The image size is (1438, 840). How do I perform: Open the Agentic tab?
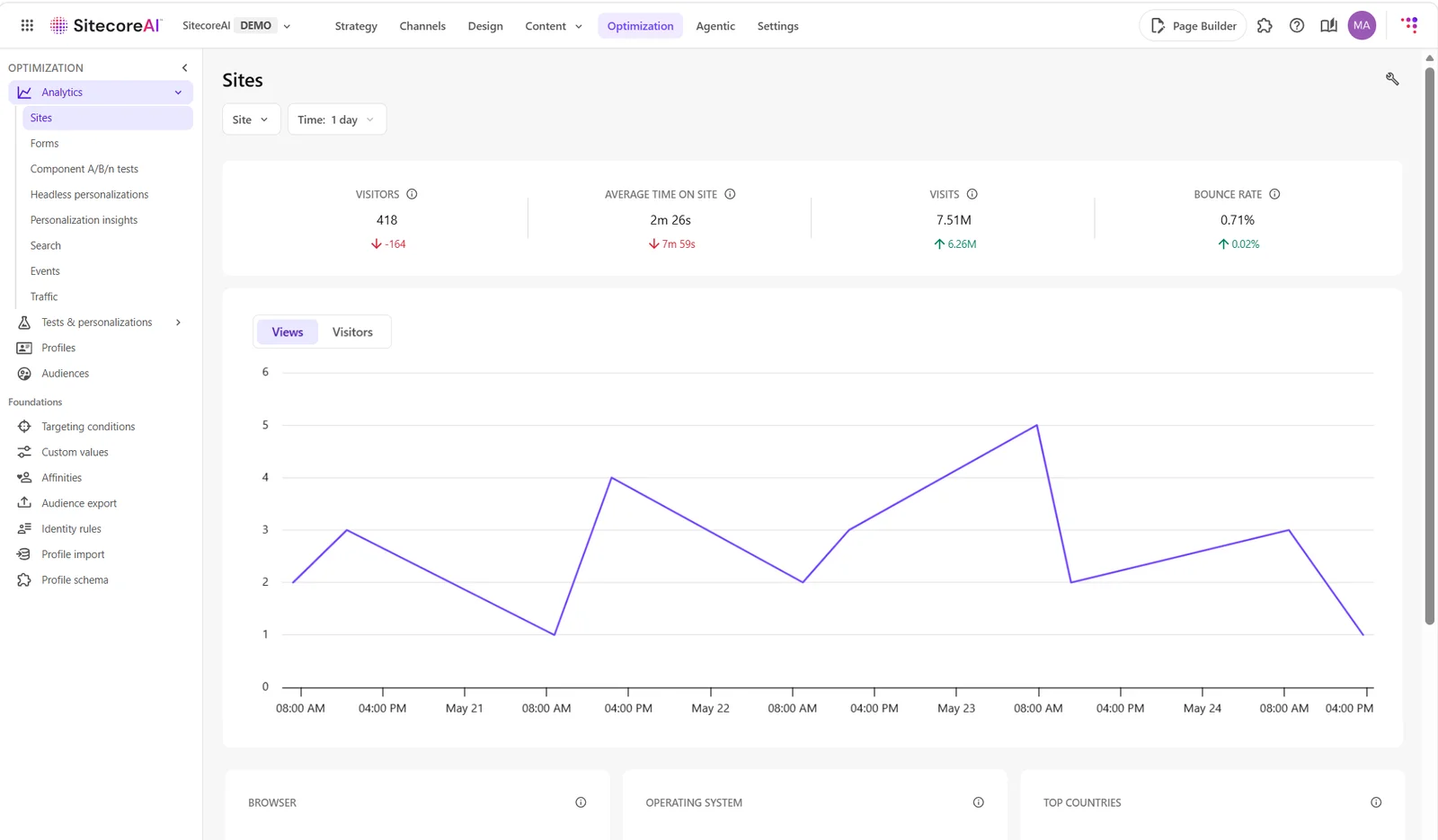[715, 26]
